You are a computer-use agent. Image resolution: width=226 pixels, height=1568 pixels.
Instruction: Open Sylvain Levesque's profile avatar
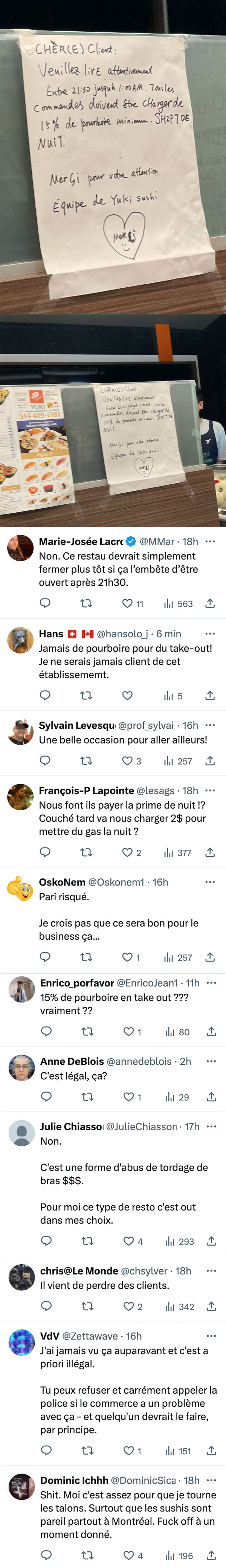[x=20, y=732]
